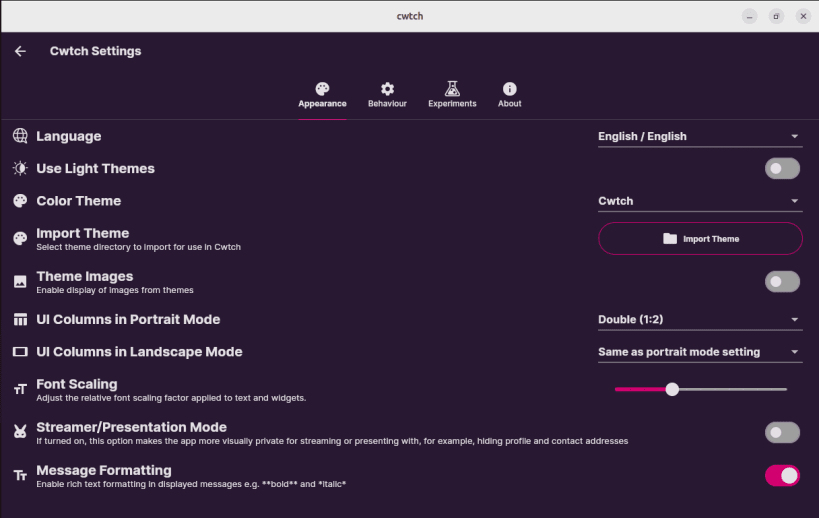Click the Font Scaling text-size icon

(20, 390)
